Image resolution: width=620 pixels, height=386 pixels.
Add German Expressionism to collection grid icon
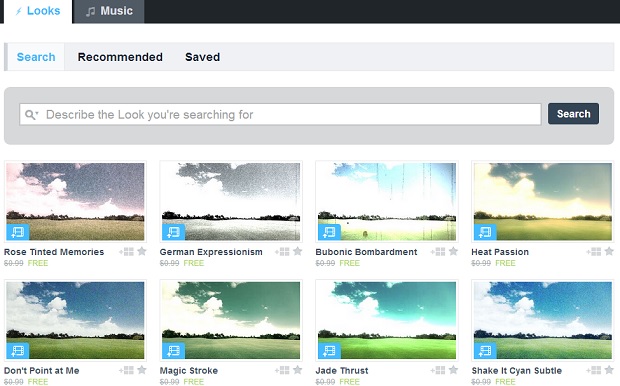click(282, 252)
